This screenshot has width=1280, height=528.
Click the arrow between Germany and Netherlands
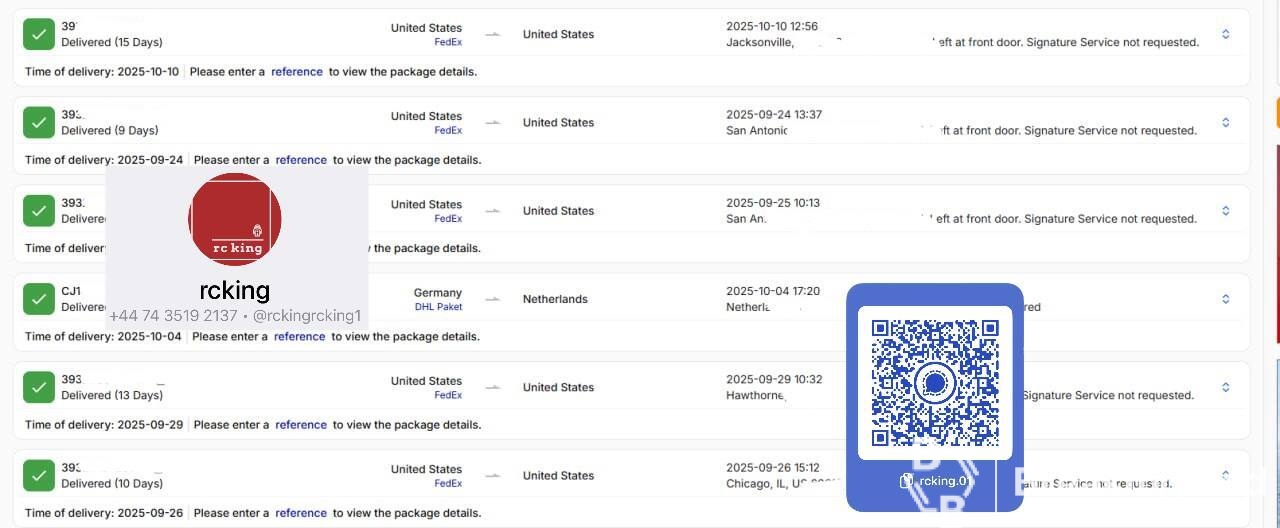click(x=492, y=299)
